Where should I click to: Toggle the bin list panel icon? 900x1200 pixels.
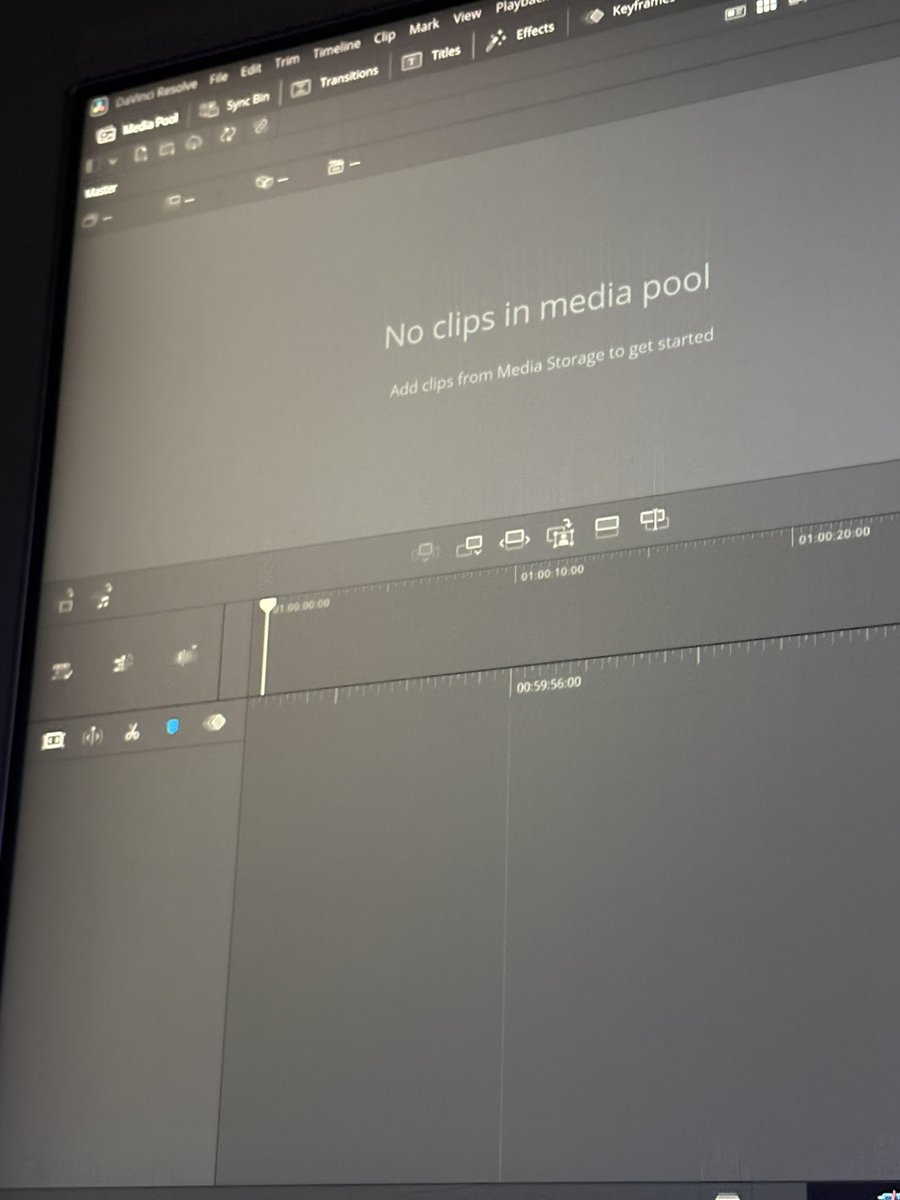pyautogui.click(x=90, y=164)
